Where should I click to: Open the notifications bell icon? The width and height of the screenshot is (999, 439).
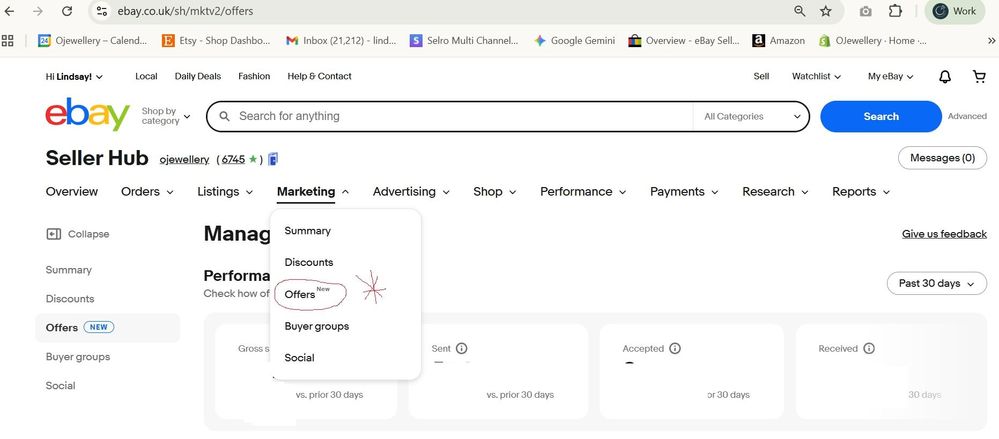[945, 77]
